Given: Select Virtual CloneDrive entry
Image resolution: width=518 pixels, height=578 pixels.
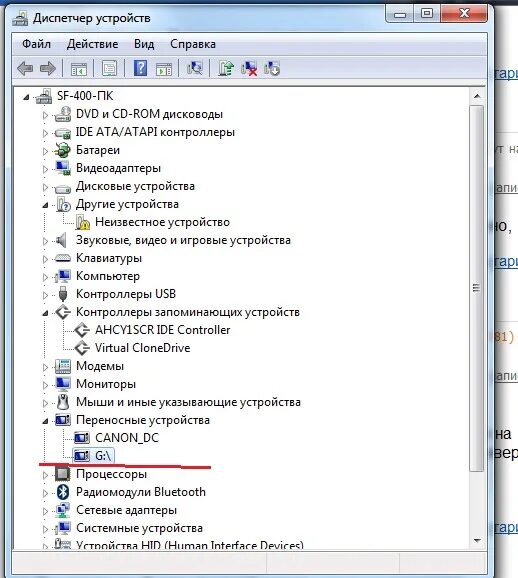Looking at the screenshot, I should pyautogui.click(x=143, y=348).
